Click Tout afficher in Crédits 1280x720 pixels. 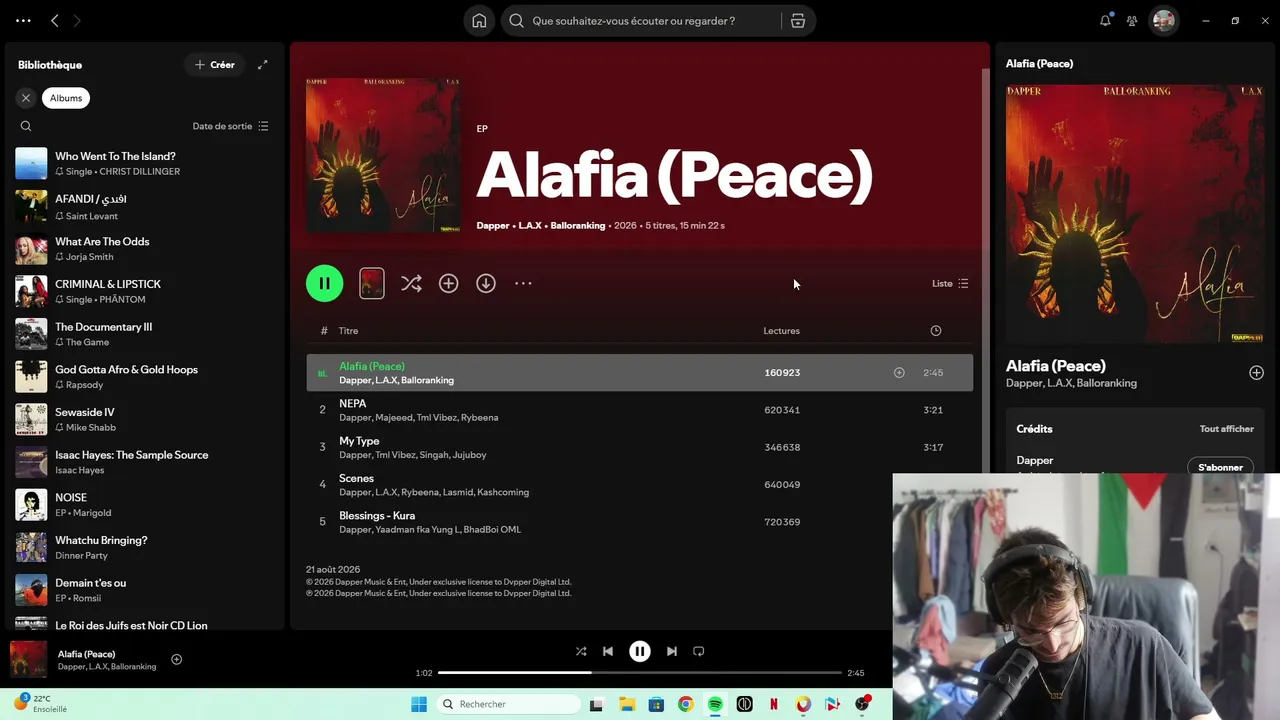point(1226,429)
